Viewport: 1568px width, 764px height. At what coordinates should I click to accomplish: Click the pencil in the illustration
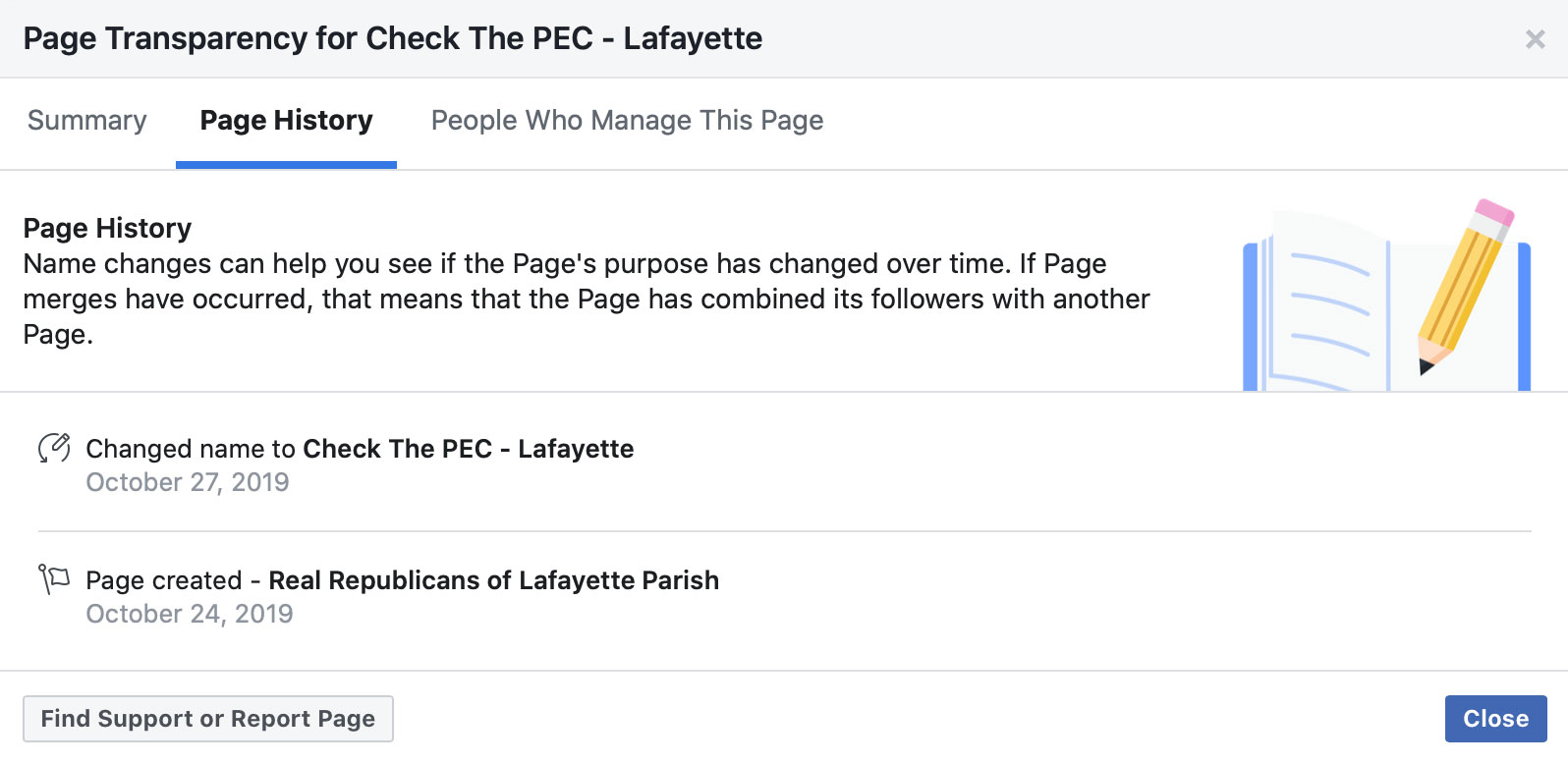[1464, 285]
